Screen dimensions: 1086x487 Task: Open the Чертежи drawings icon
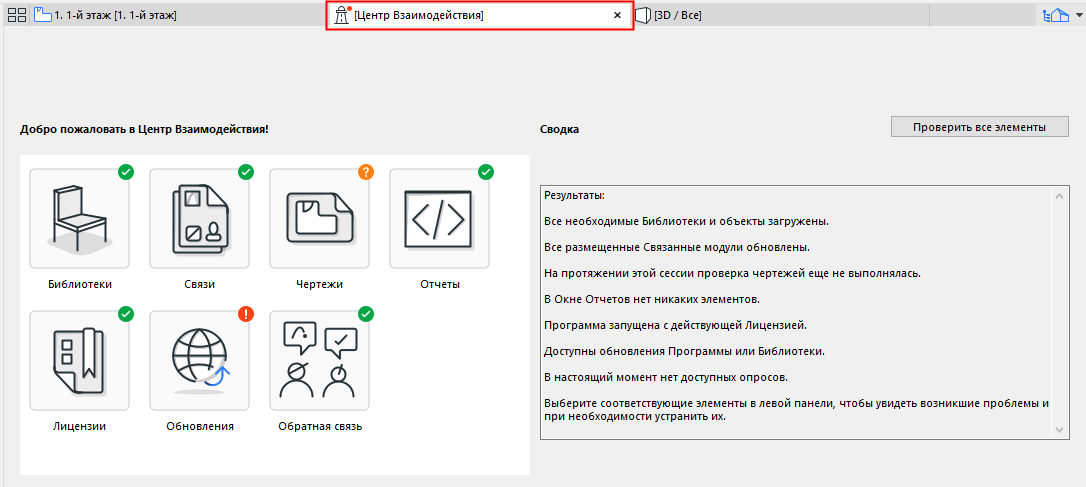319,218
